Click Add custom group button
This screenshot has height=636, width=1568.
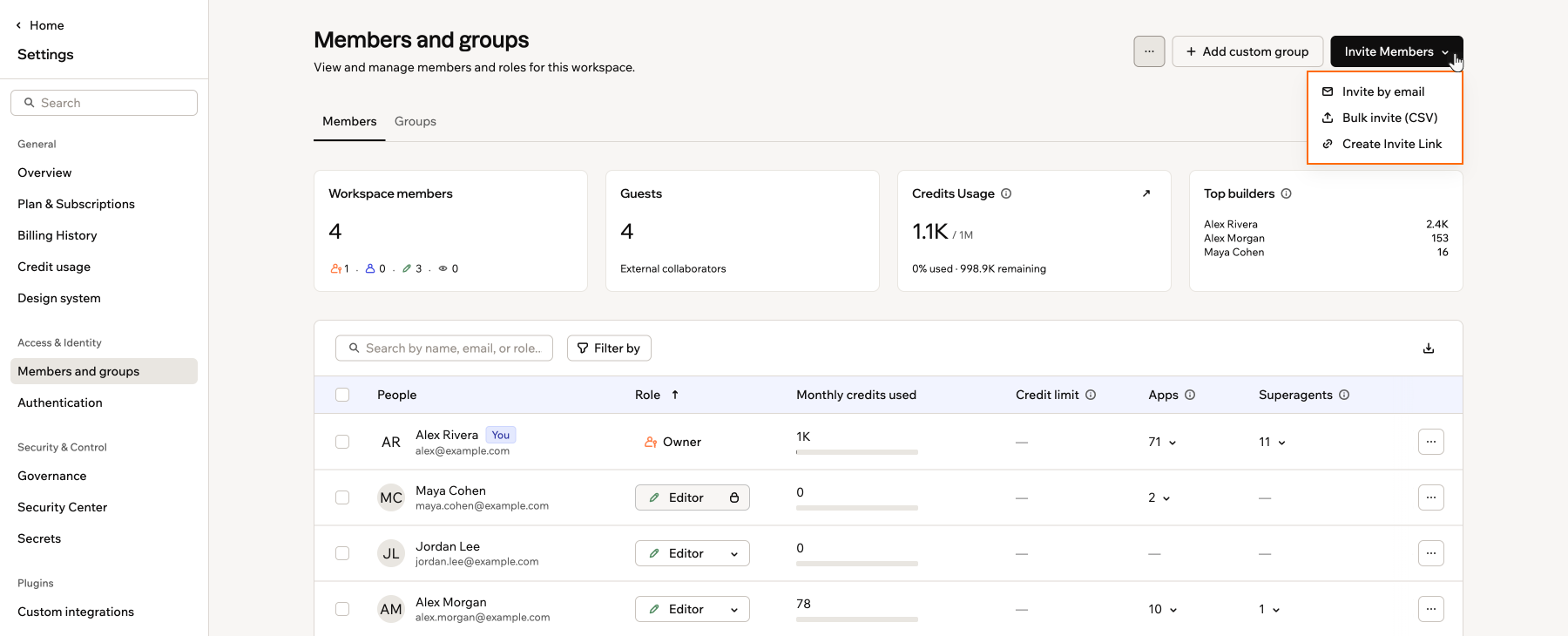tap(1247, 51)
